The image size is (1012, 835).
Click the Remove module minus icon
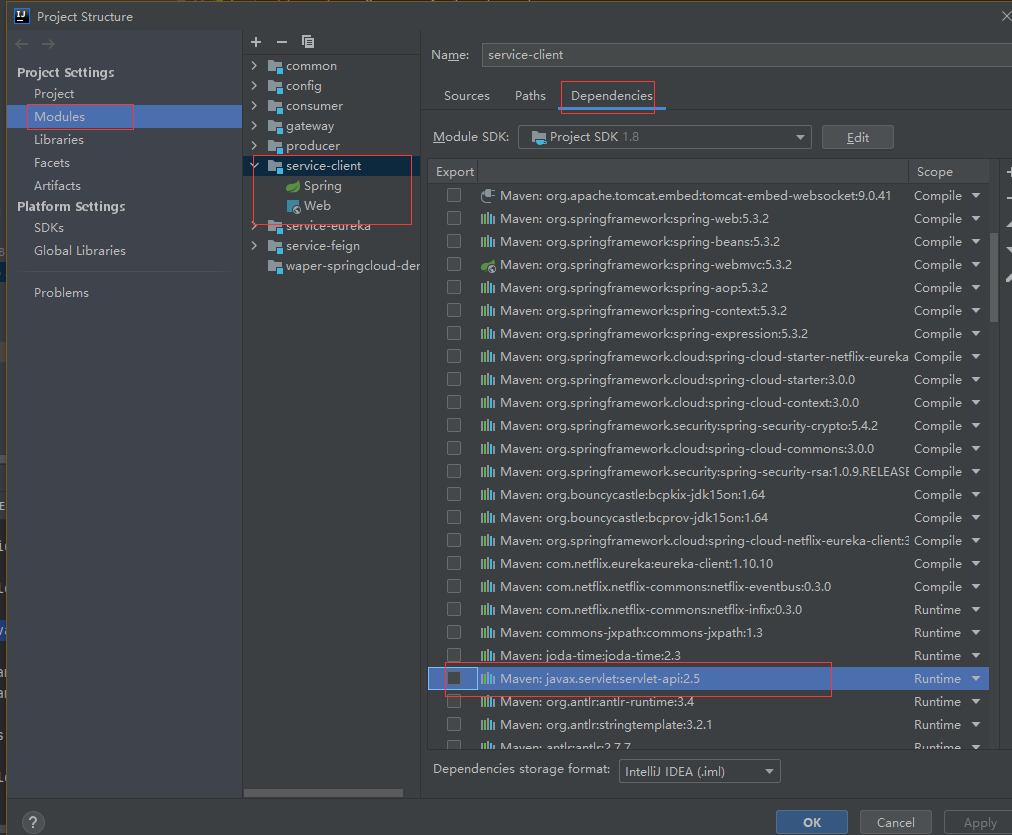[x=281, y=42]
